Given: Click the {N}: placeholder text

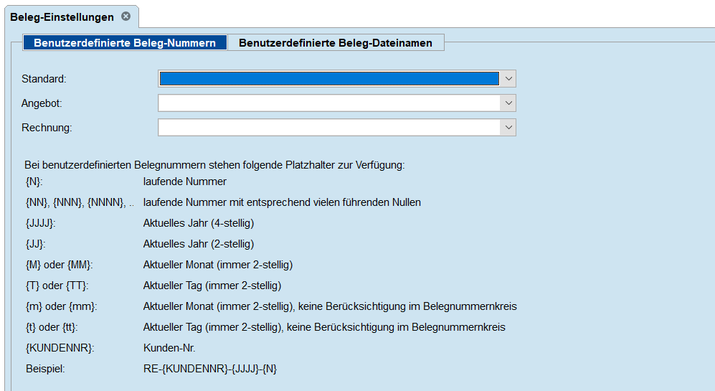Looking at the screenshot, I should 34,182.
